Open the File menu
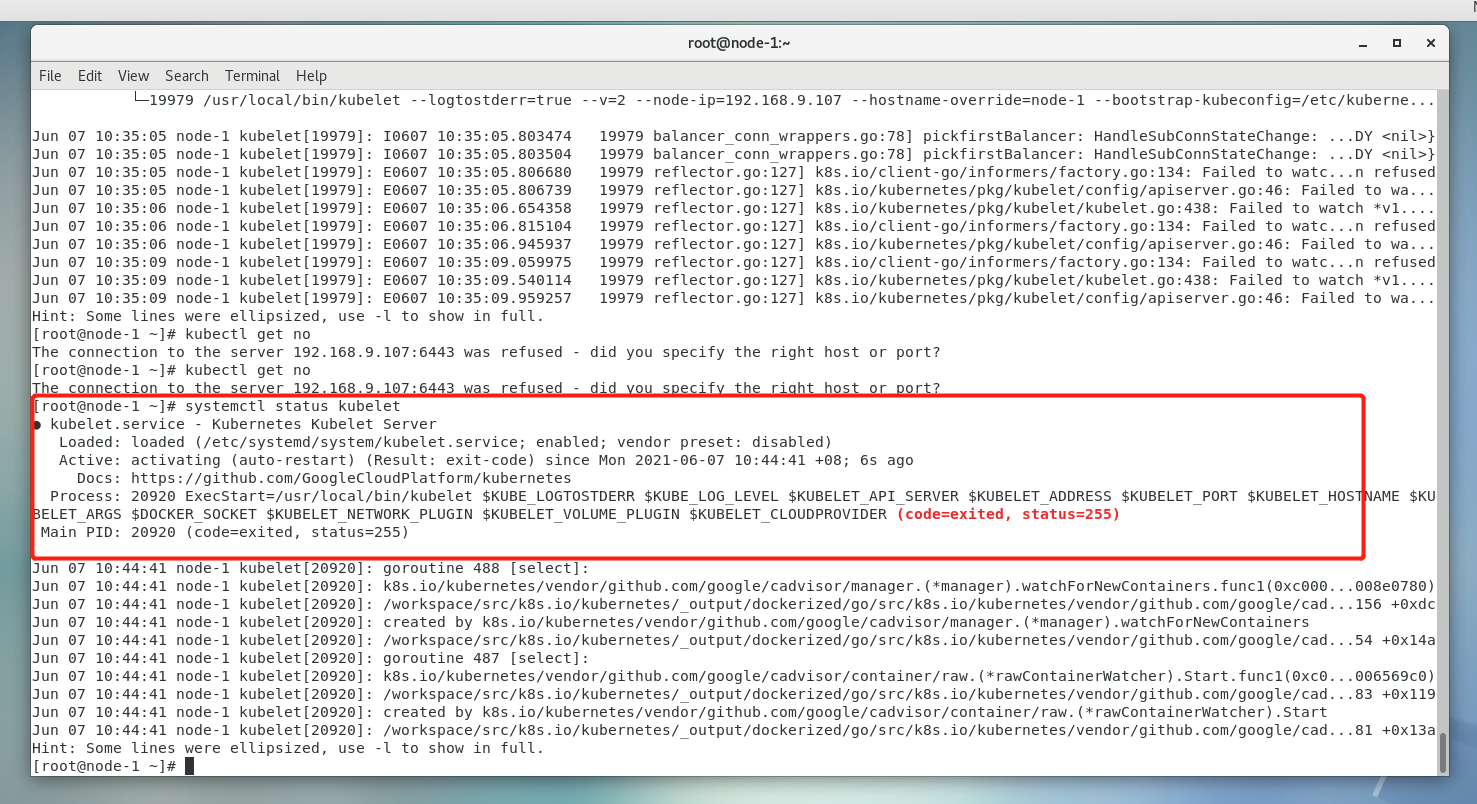Viewport: 1477px width, 804px height. (50, 76)
